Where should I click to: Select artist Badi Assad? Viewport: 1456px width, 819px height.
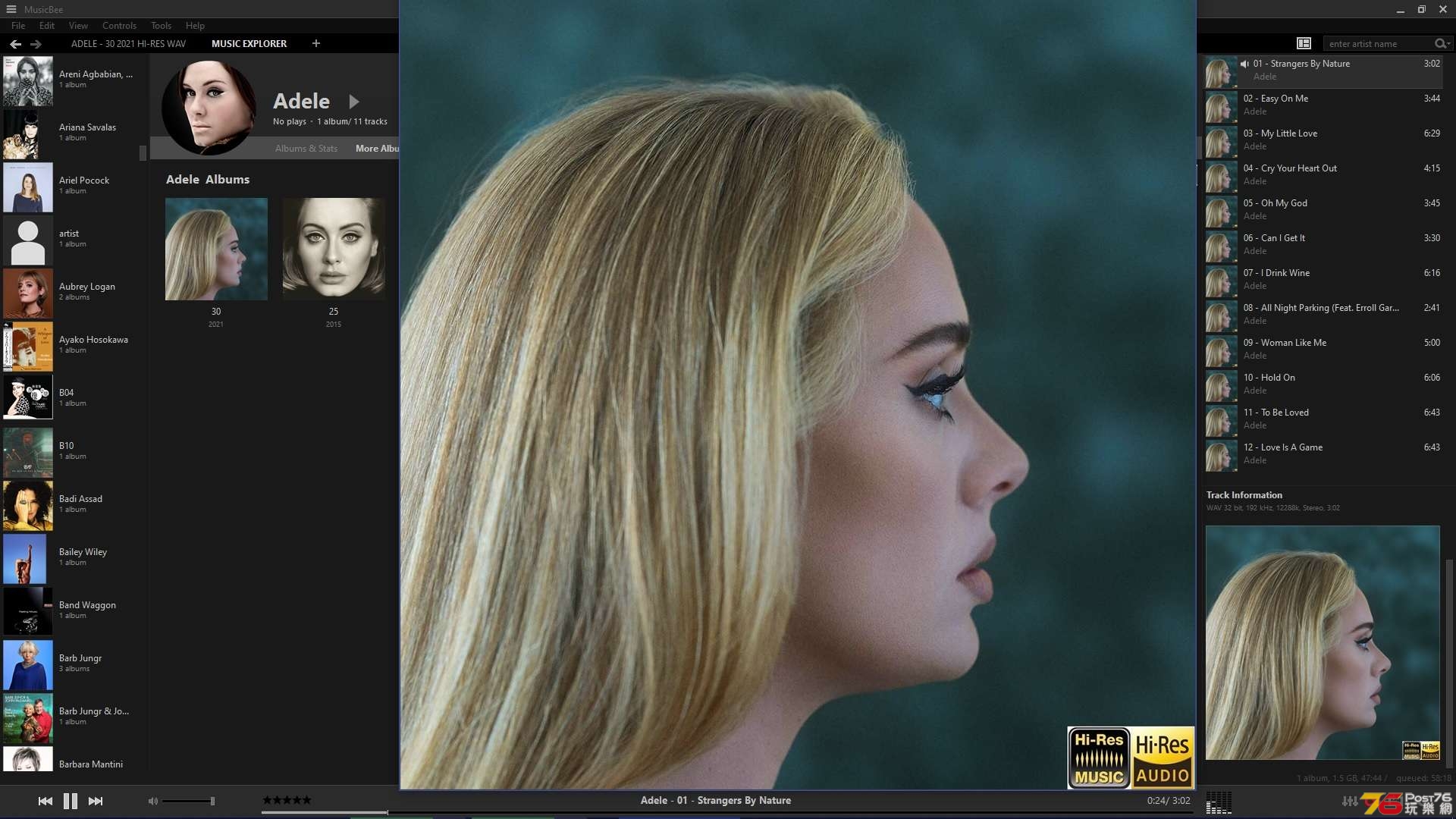coord(70,504)
